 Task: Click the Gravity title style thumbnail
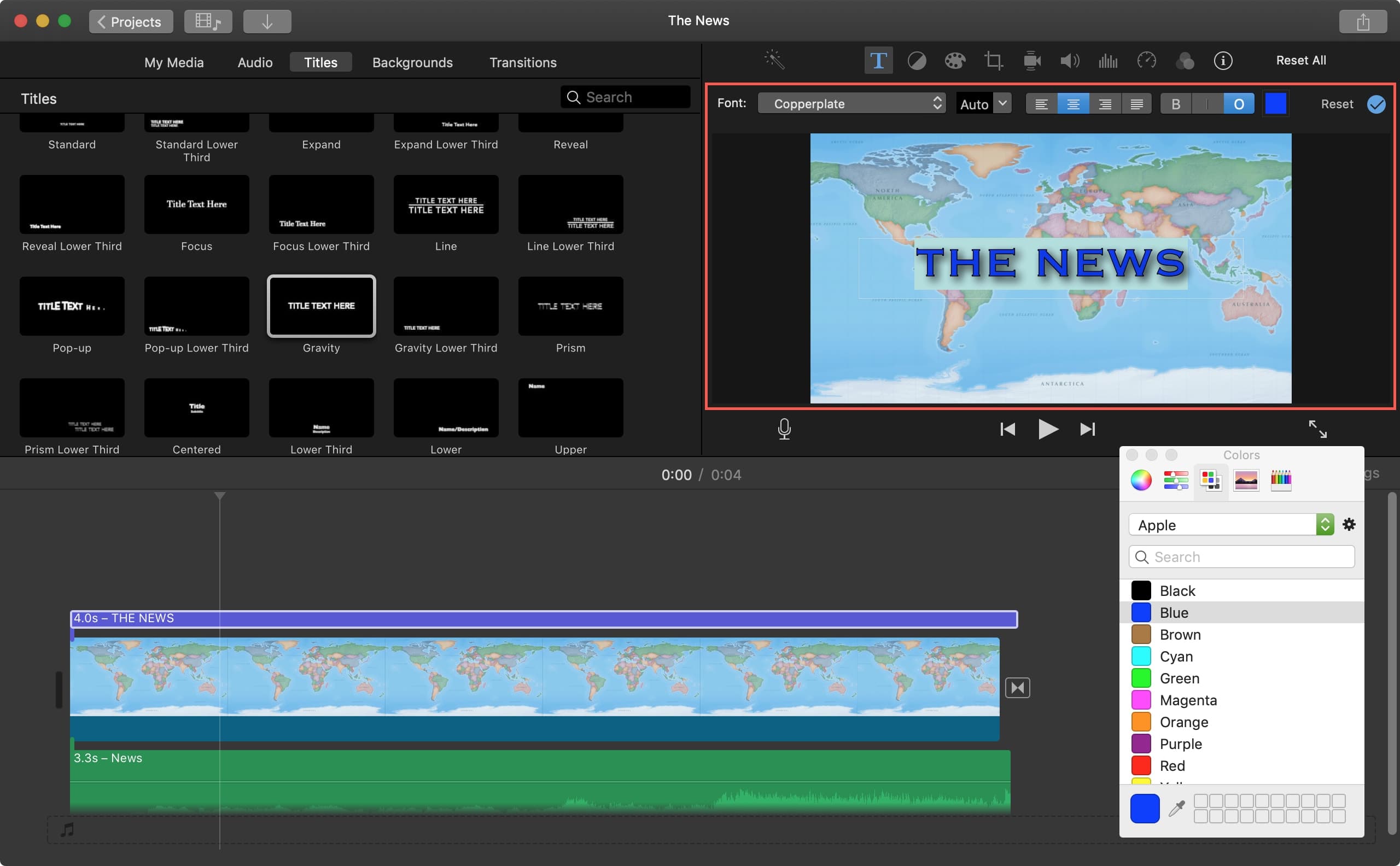321,306
